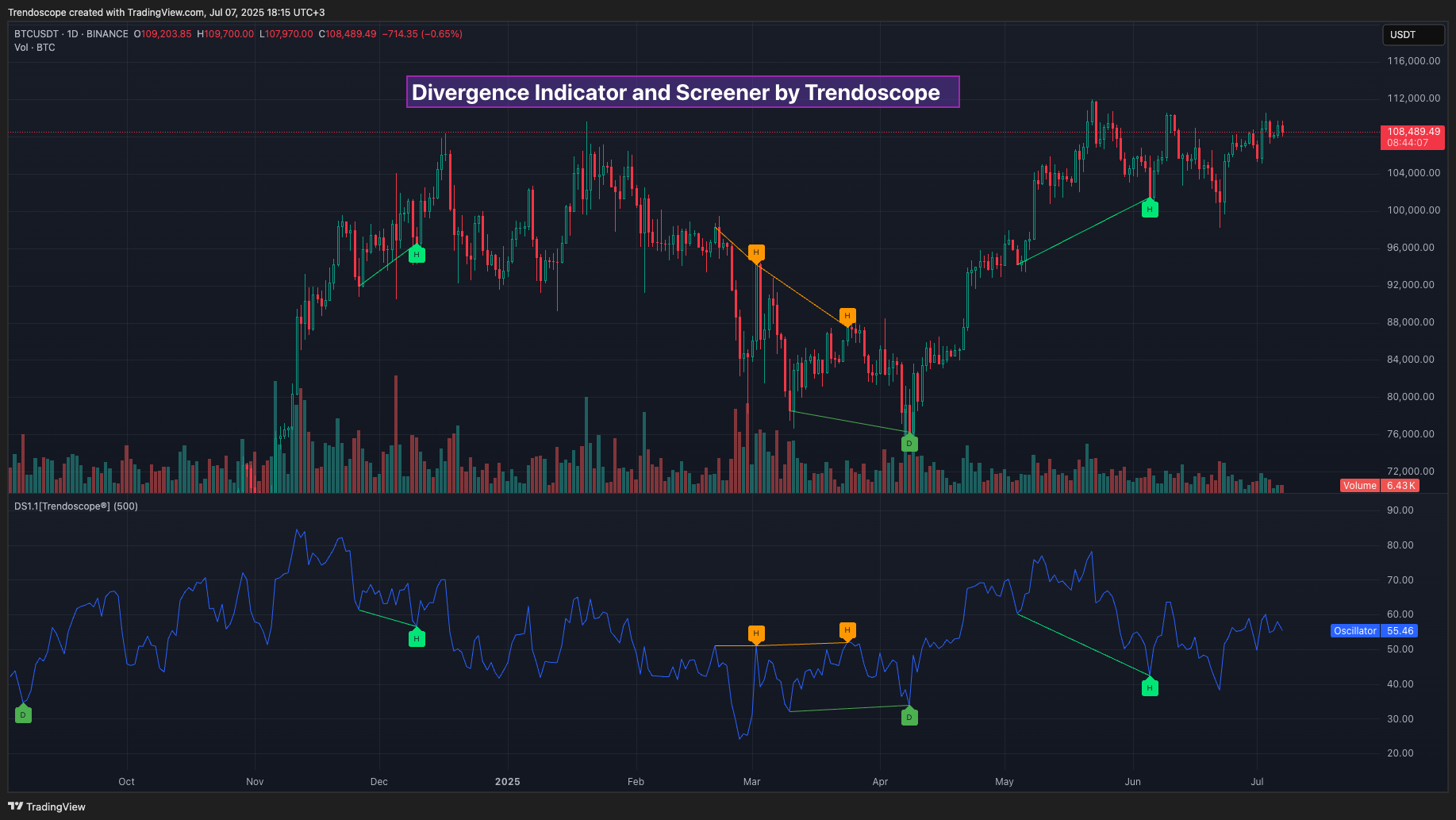Click the red Volume 6.43K axis label
1456x820 pixels.
coord(1380,486)
